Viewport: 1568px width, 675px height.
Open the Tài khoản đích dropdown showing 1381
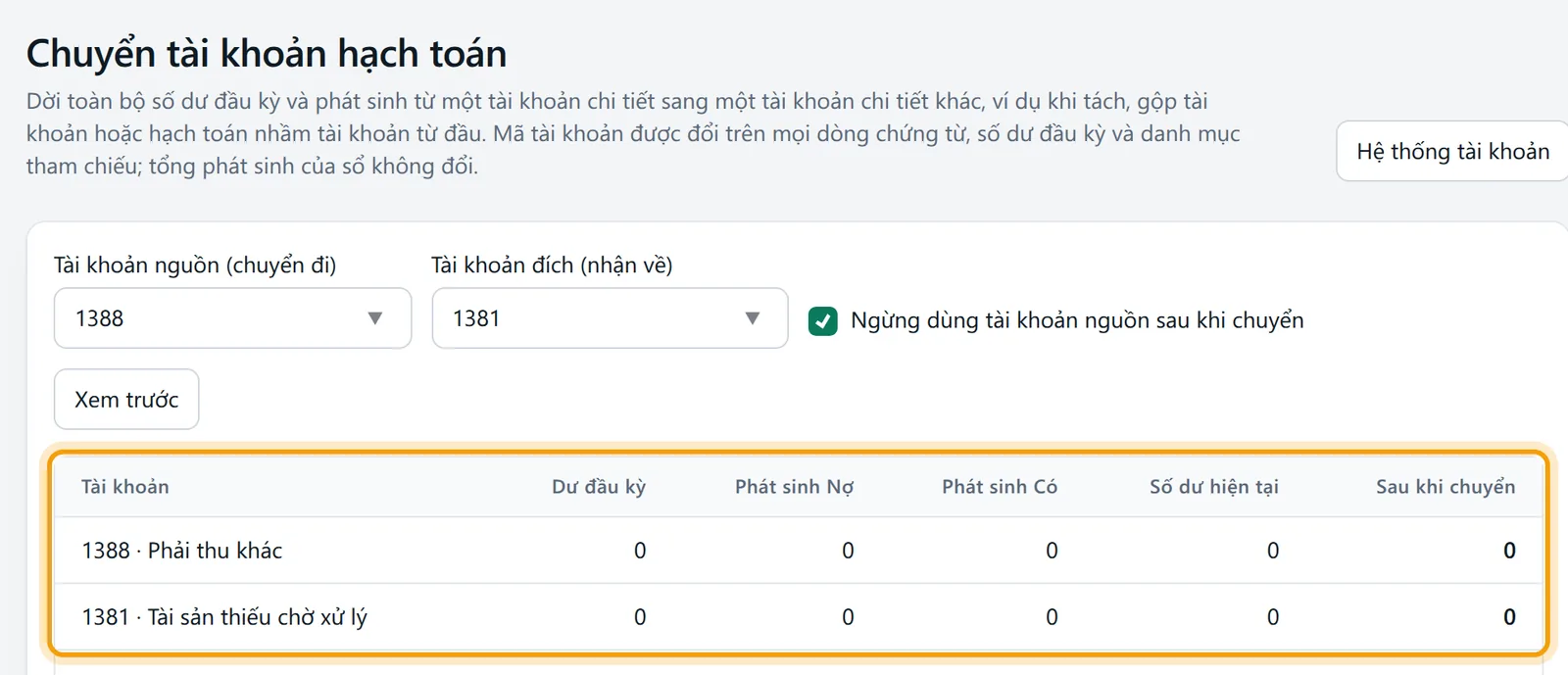pyautogui.click(x=610, y=318)
